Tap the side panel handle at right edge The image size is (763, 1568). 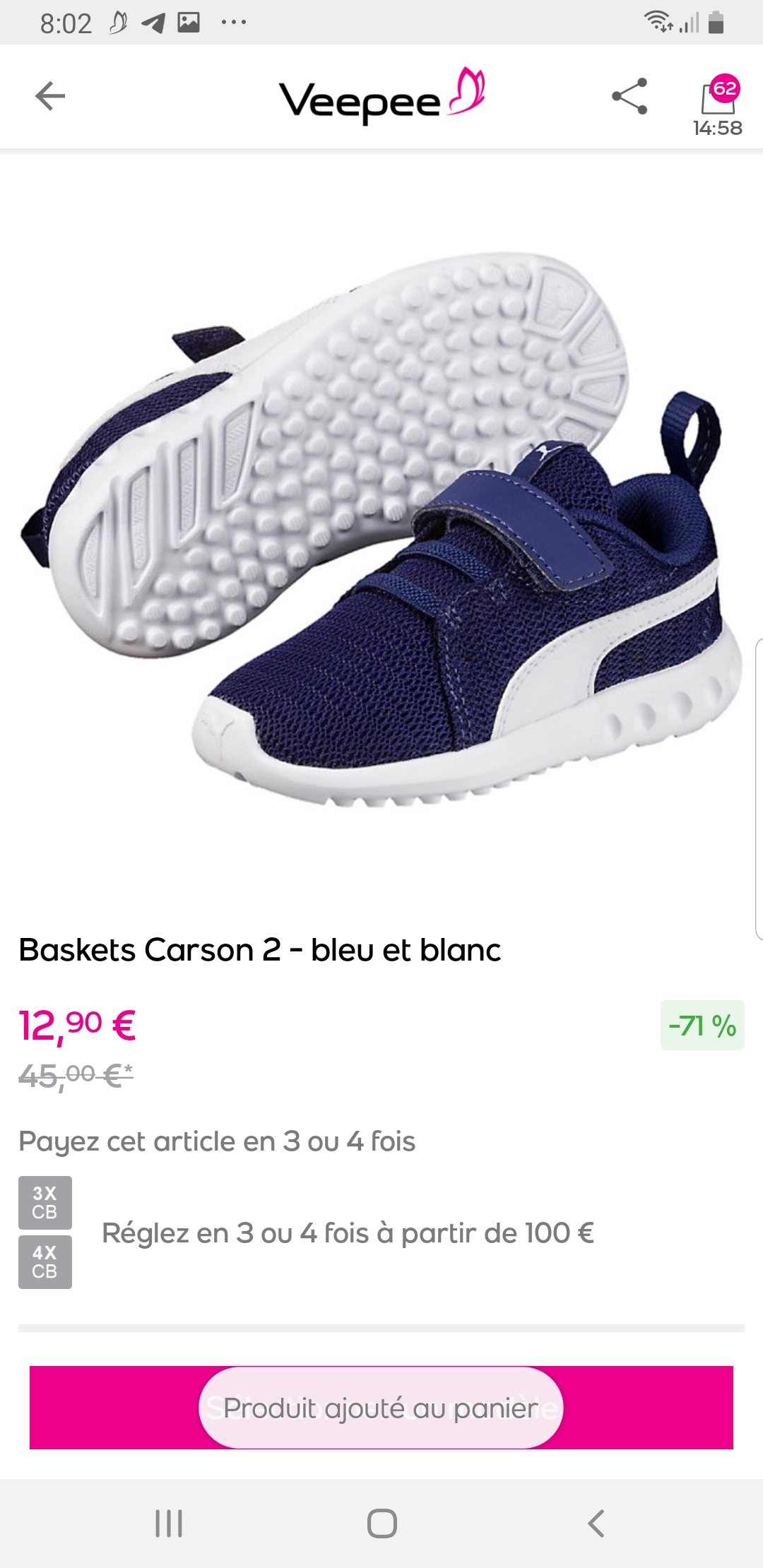click(x=759, y=788)
